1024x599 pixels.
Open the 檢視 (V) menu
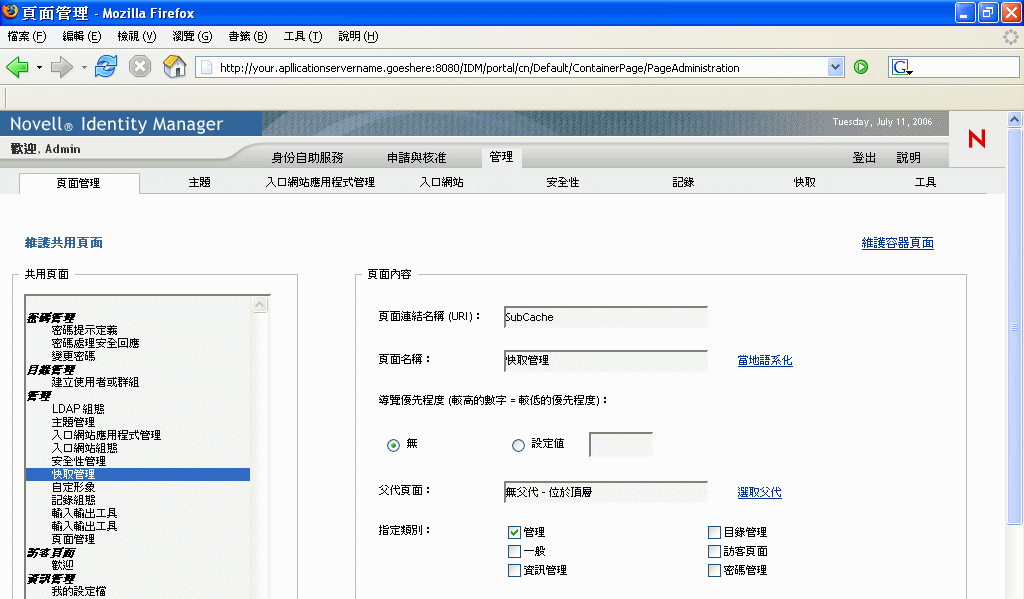coord(136,37)
